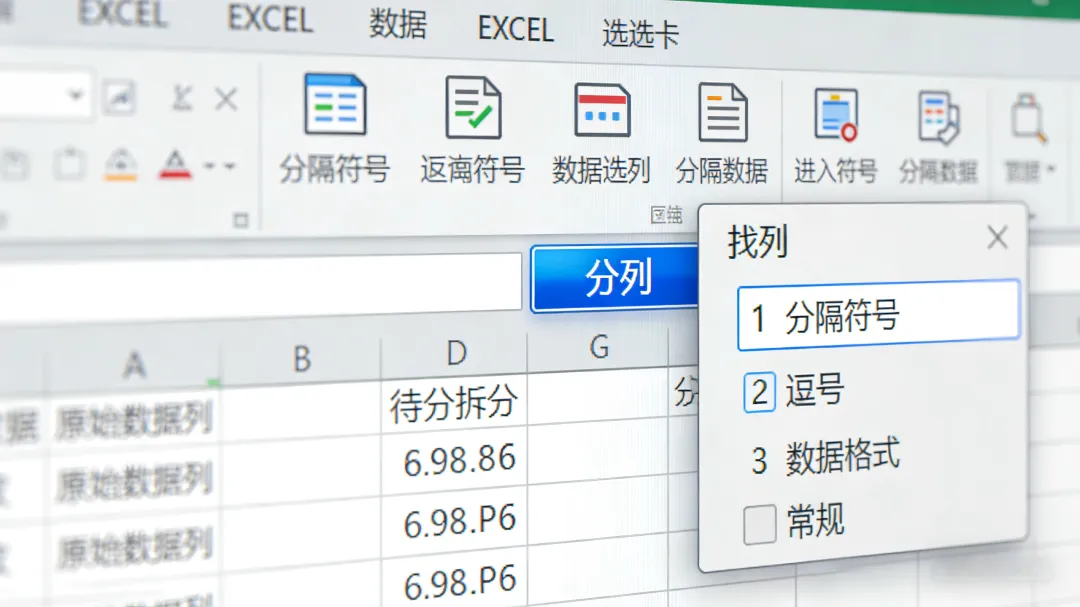1080x607 pixels.
Task: Expand the font name dropdown arrow
Action: point(76,95)
